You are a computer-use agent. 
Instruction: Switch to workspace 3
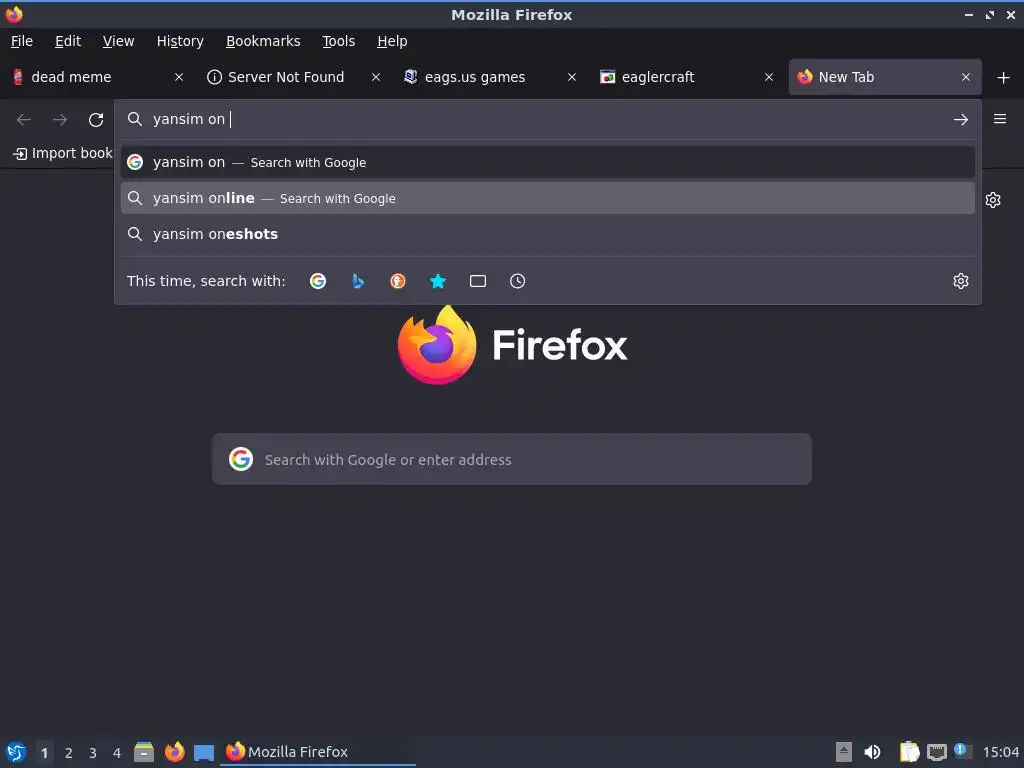point(93,753)
